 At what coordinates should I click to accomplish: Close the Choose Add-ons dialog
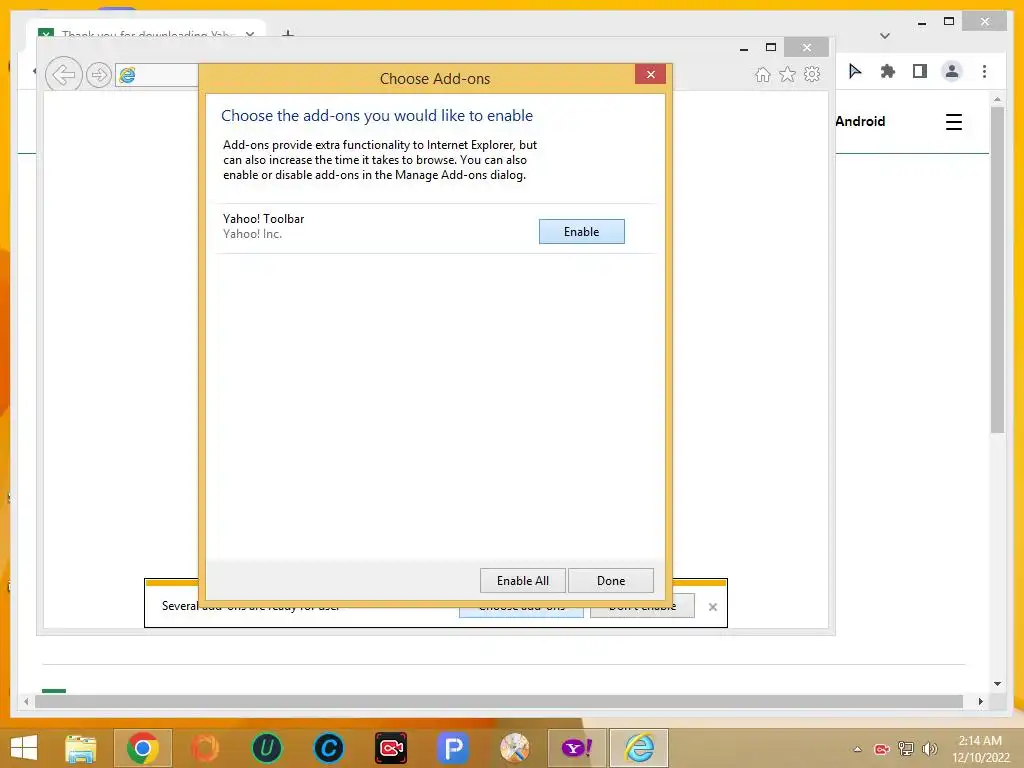pyautogui.click(x=650, y=74)
